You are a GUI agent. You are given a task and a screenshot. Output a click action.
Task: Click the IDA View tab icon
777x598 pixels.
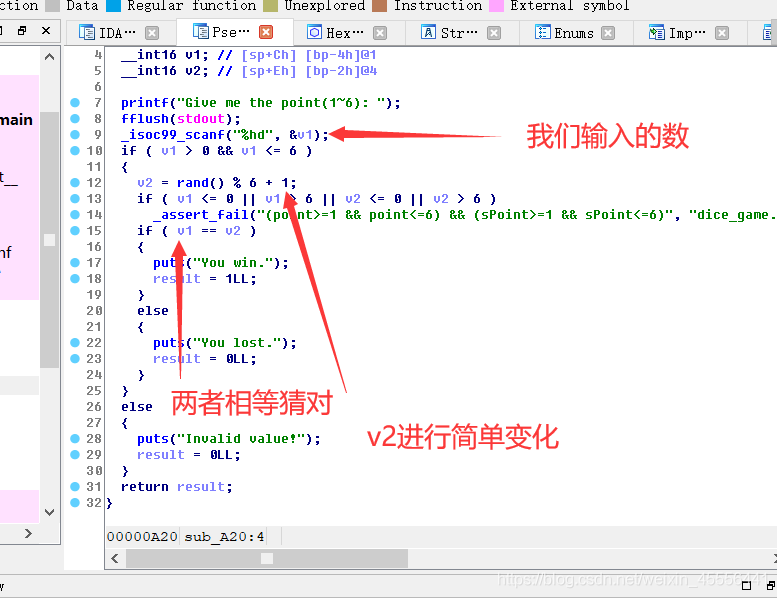(x=87, y=33)
